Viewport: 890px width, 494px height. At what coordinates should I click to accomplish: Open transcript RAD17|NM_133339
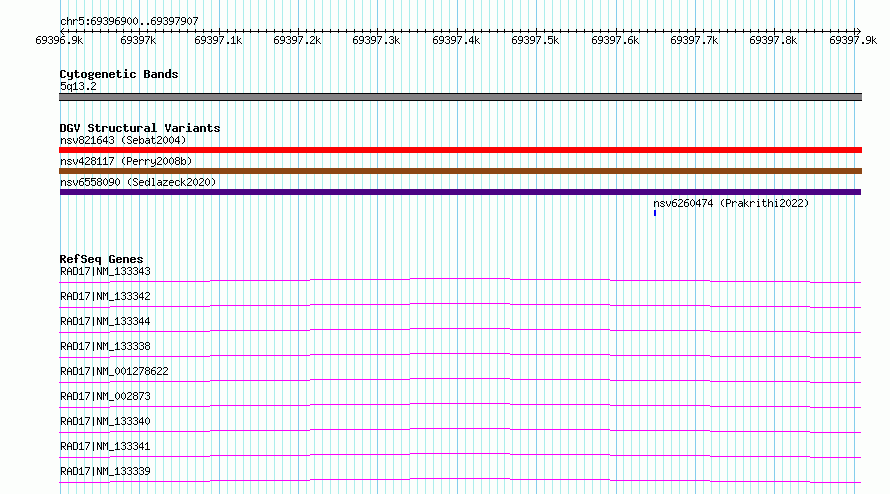(x=105, y=471)
